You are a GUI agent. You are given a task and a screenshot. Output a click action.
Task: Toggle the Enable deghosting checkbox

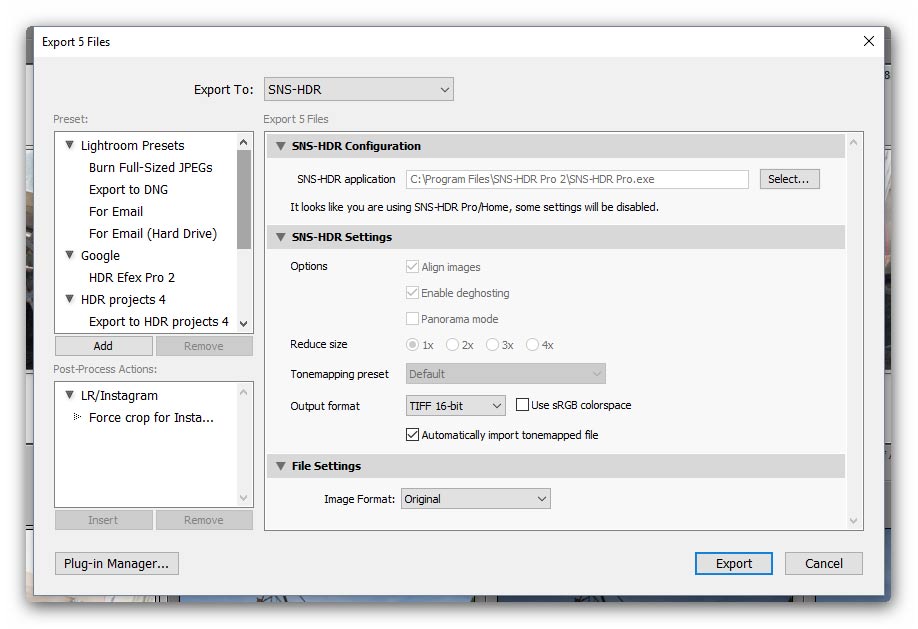(x=412, y=292)
